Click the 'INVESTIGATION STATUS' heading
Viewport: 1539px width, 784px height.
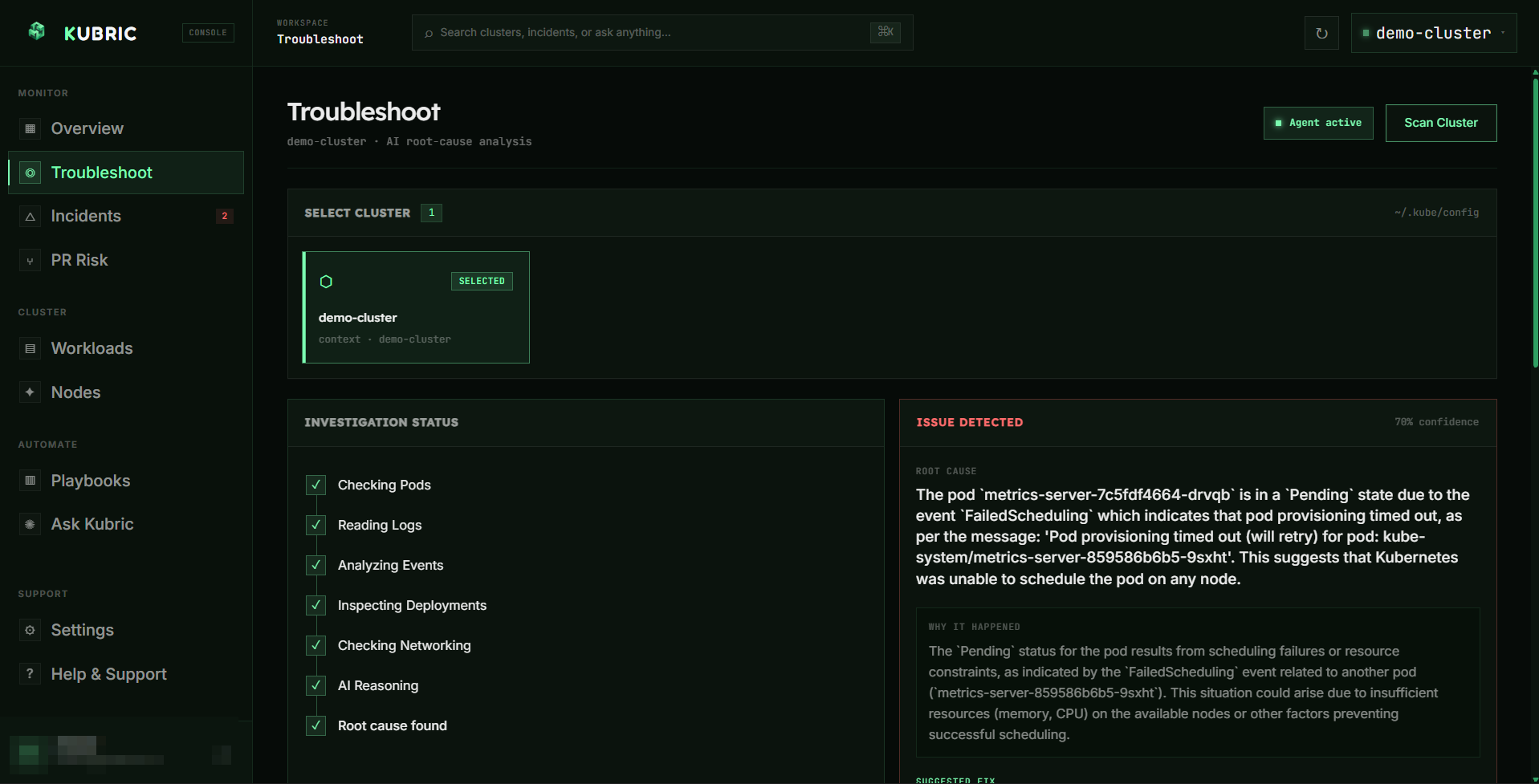(x=381, y=422)
